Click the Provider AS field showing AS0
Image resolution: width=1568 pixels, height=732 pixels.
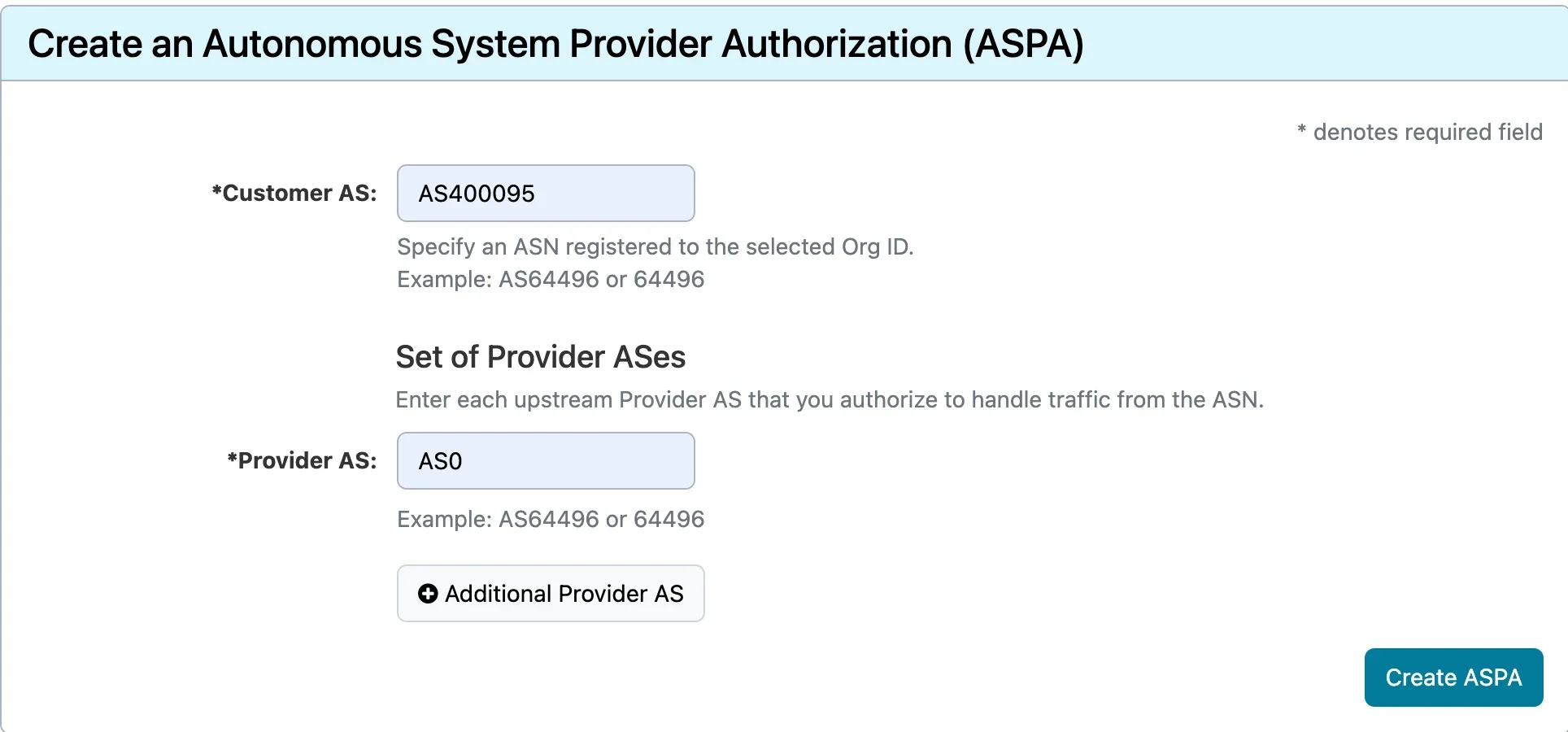pos(545,460)
